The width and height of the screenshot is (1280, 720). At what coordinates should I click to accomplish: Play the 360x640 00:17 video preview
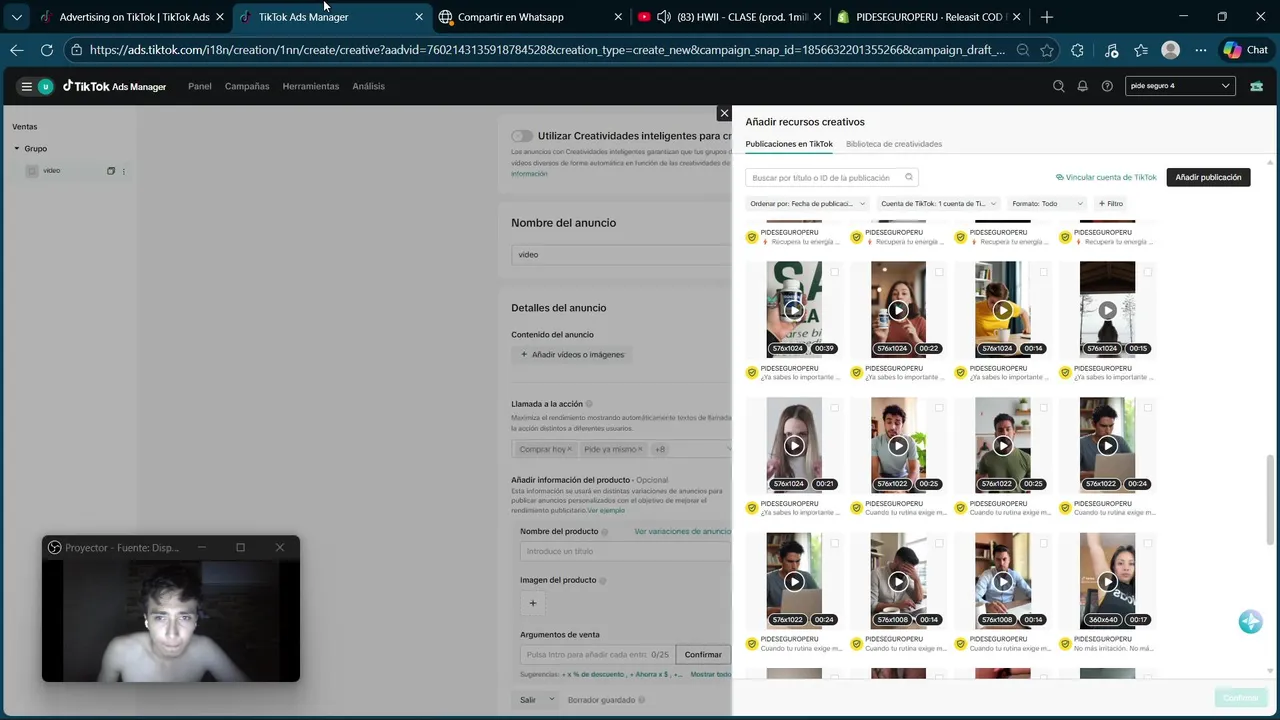(x=1107, y=581)
